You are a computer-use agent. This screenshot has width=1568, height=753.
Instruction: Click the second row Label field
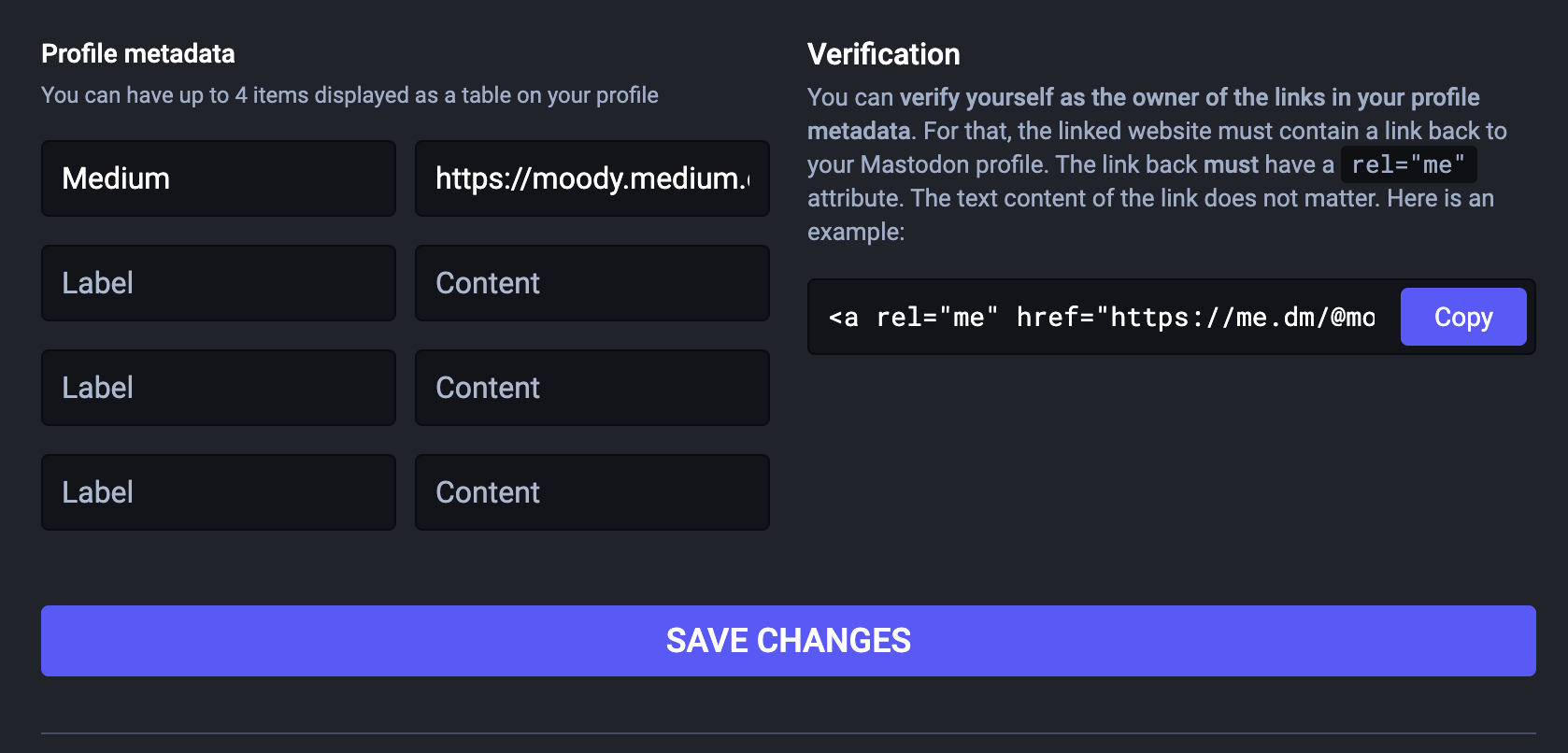(219, 283)
